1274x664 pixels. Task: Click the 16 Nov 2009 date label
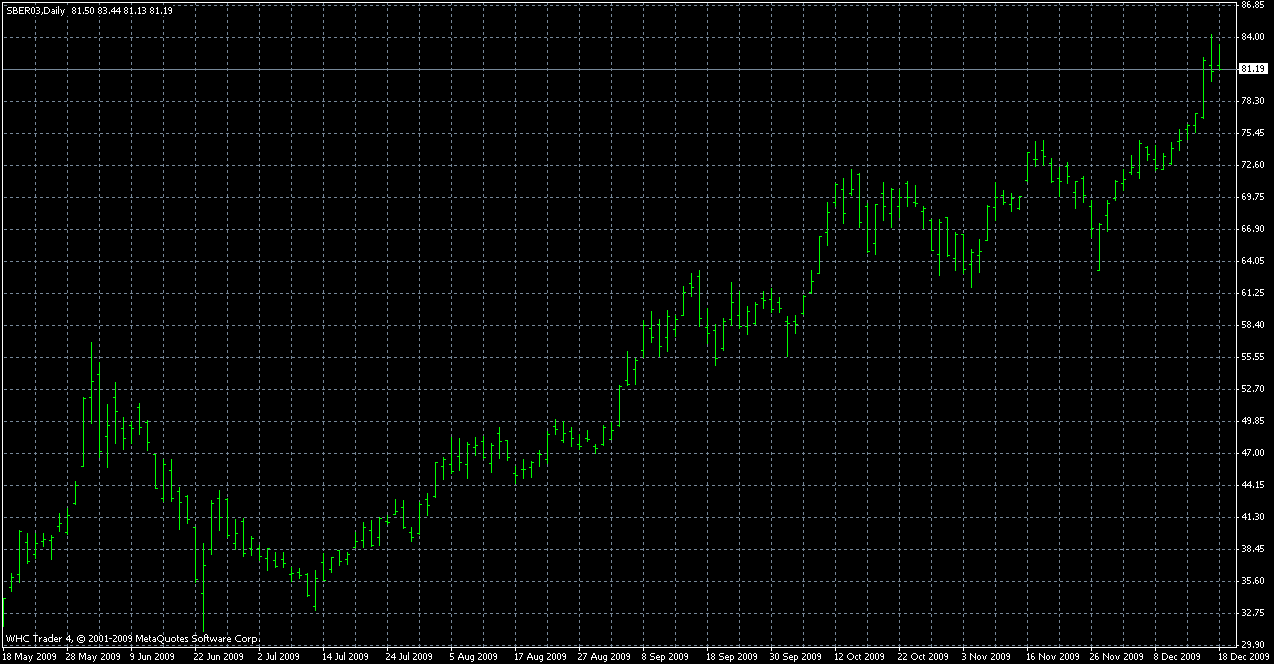(1051, 657)
